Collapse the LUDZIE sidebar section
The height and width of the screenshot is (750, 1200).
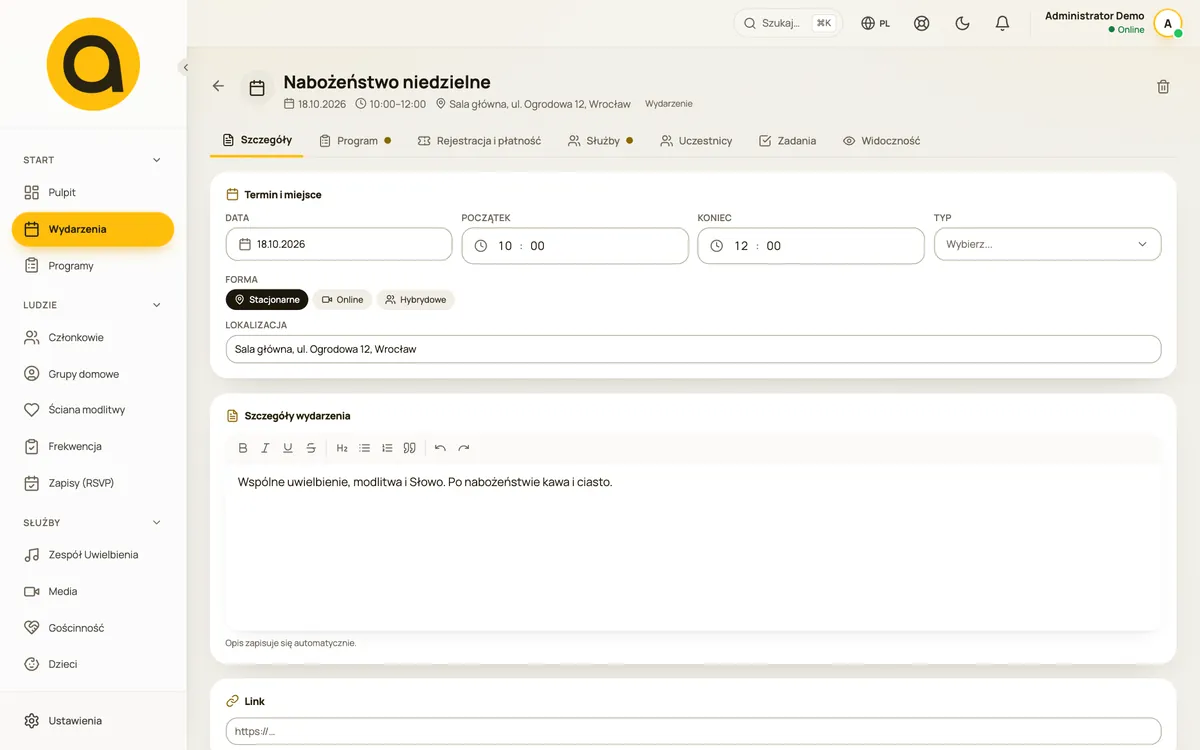click(156, 305)
